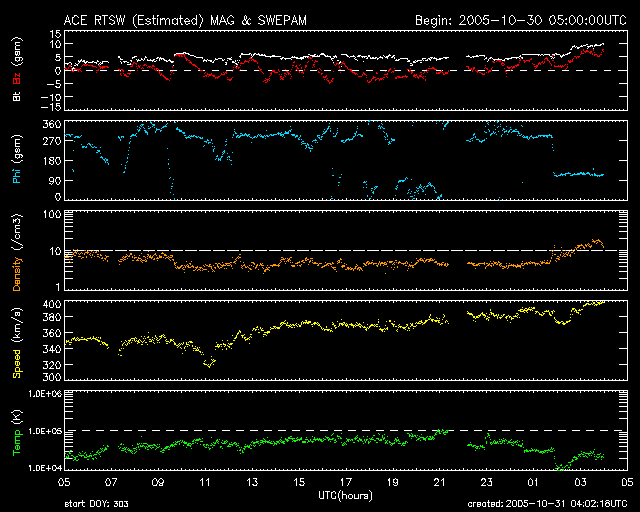Click the 'start DOY: 303' footer text
The height and width of the screenshot is (512, 640).
96,504
